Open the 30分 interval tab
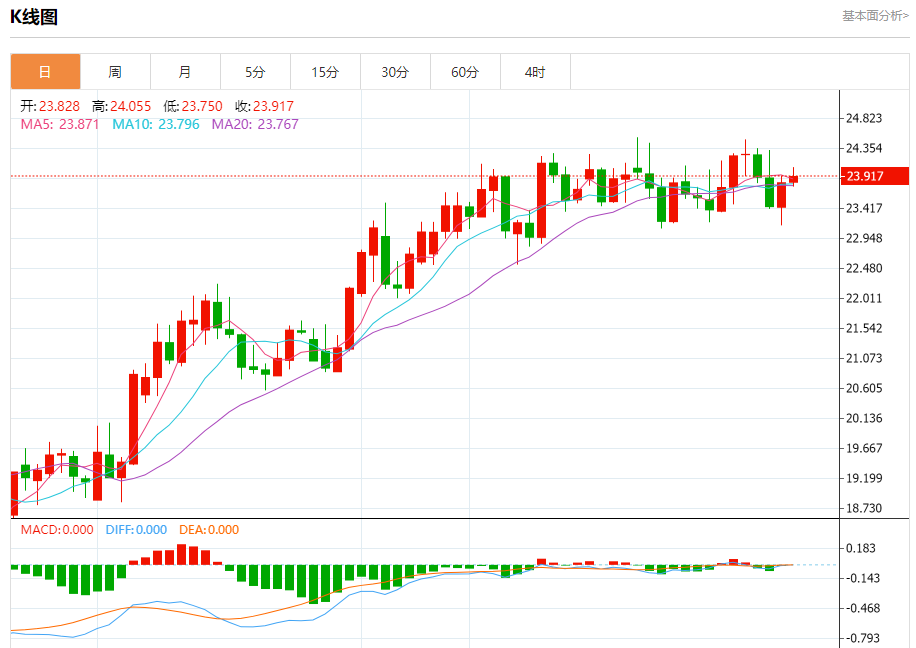This screenshot has height=648, width=916. (x=395, y=72)
